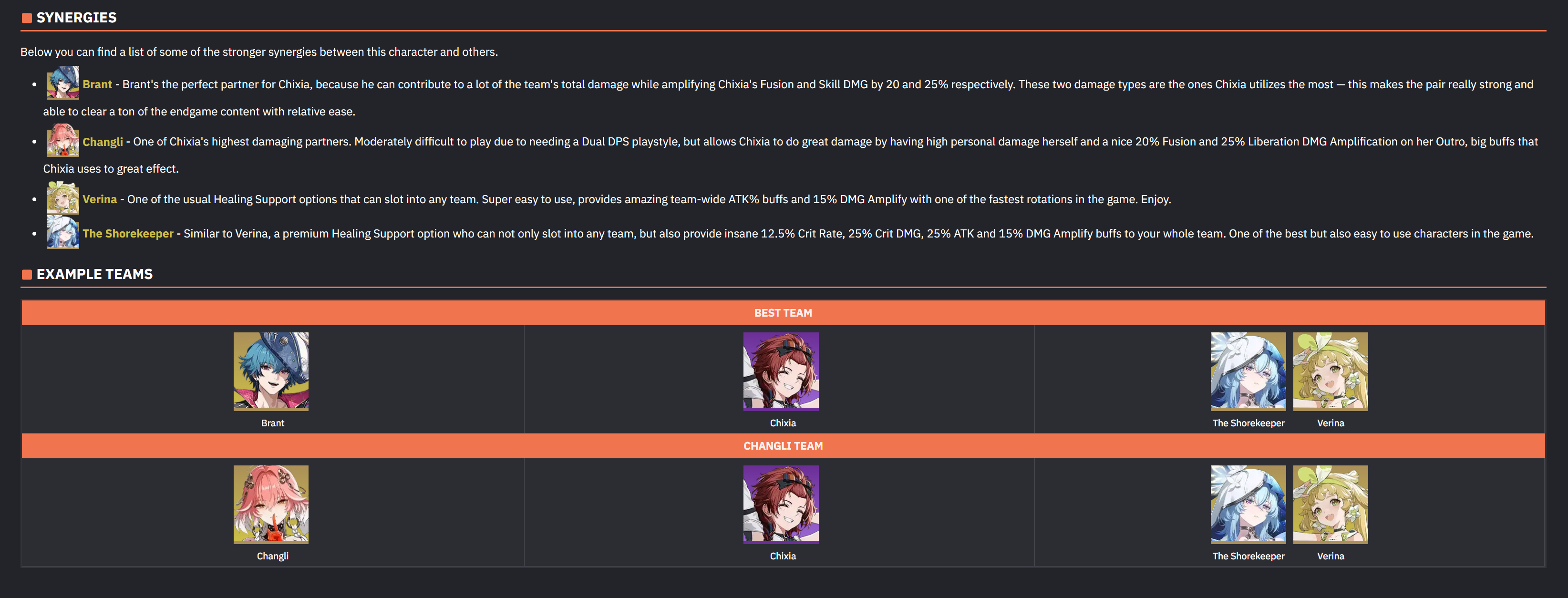Click the Changli name label under Changli Team

(x=273, y=556)
